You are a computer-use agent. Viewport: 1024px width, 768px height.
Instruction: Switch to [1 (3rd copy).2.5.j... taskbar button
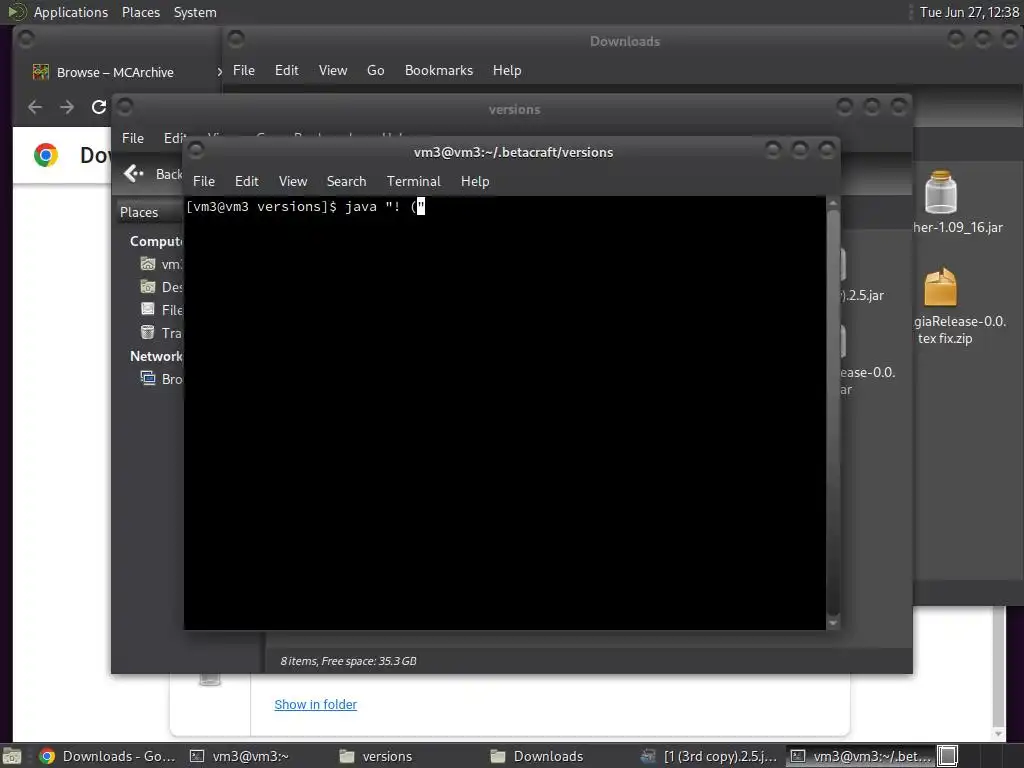point(709,756)
